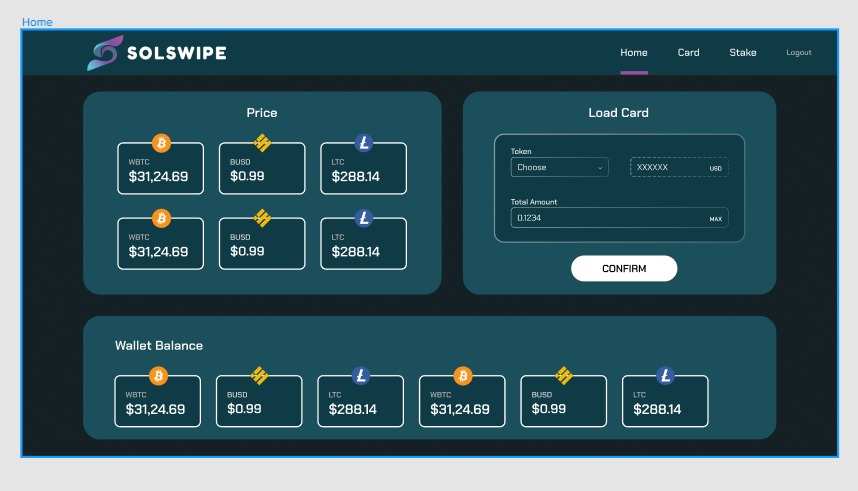The width and height of the screenshot is (858, 491).
Task: Click the second Bitcoin icon under Wallet Balance
Action: pyautogui.click(x=463, y=376)
